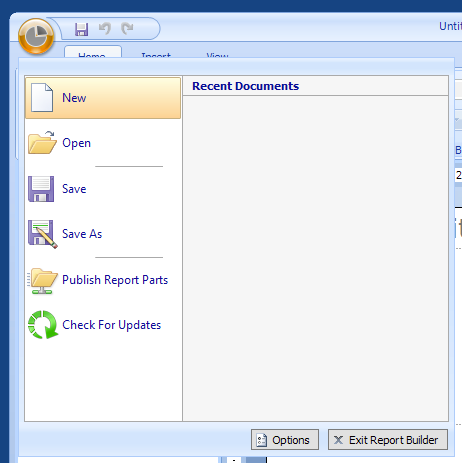Click the Recent Documents heading
Viewport: 462px width, 463px height.
(246, 86)
